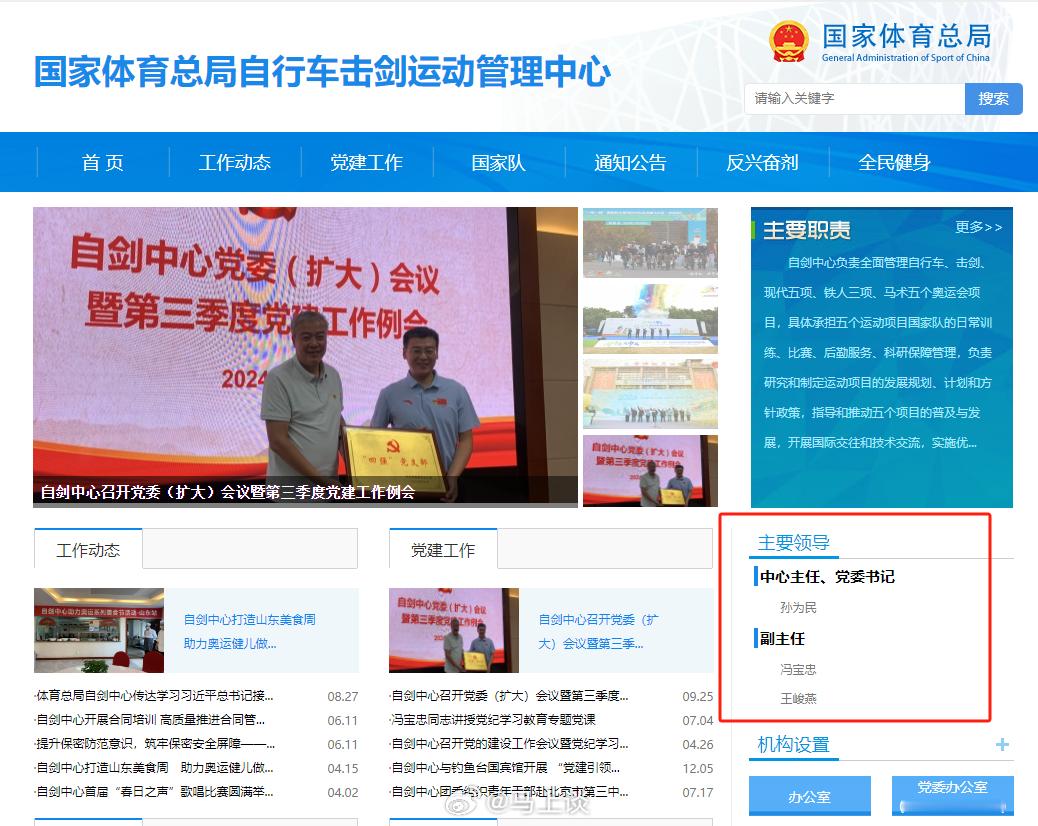This screenshot has width=1038, height=826.
Task: Open news 冯宝忠同志讲授党纪学习教育专题党课
Action: point(493,719)
